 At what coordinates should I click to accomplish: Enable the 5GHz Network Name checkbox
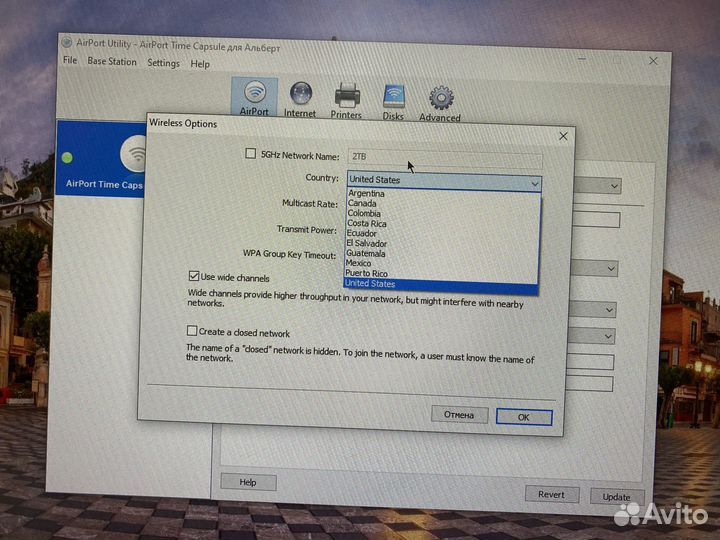pos(250,153)
